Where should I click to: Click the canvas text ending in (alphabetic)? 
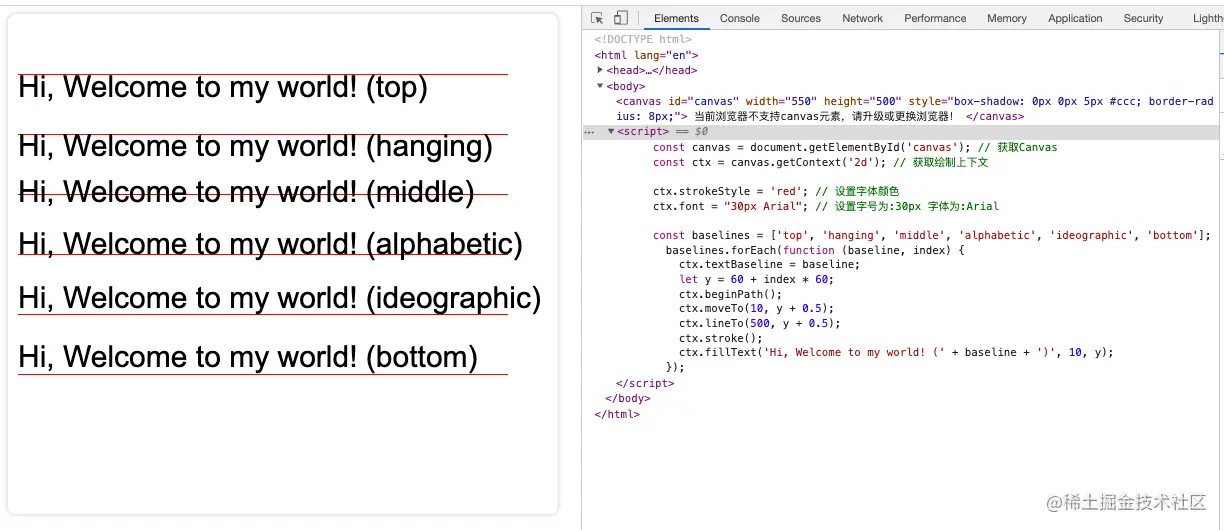pyautogui.click(x=271, y=244)
